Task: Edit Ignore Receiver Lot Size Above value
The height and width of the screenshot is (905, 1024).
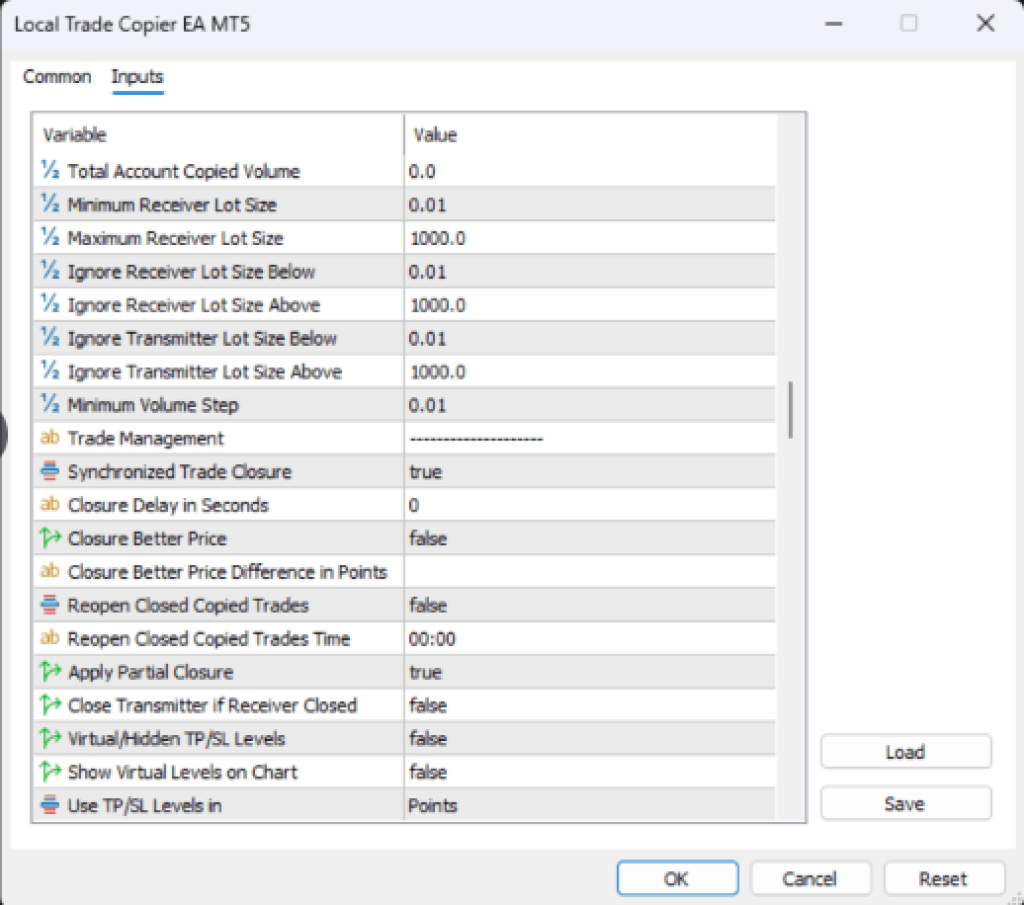Action: pyautogui.click(x=590, y=305)
